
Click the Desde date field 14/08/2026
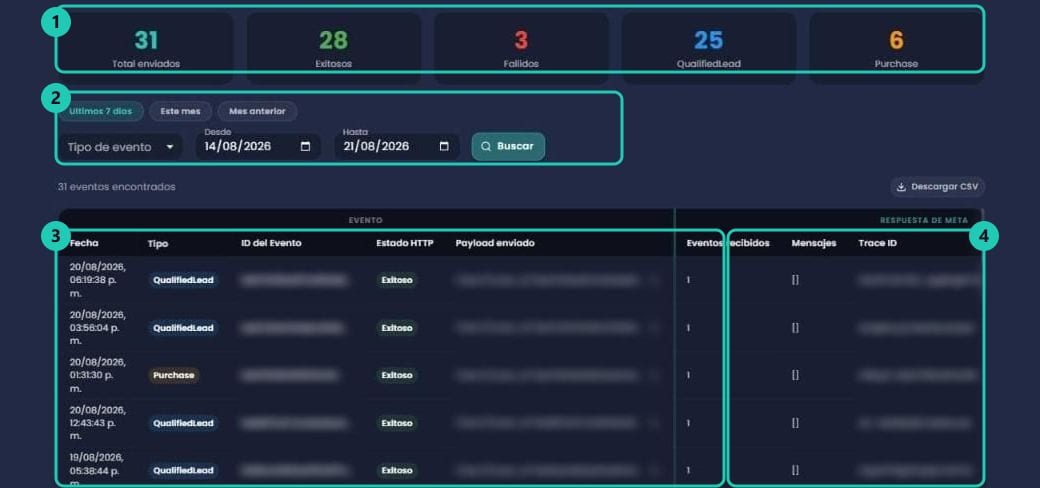point(258,147)
